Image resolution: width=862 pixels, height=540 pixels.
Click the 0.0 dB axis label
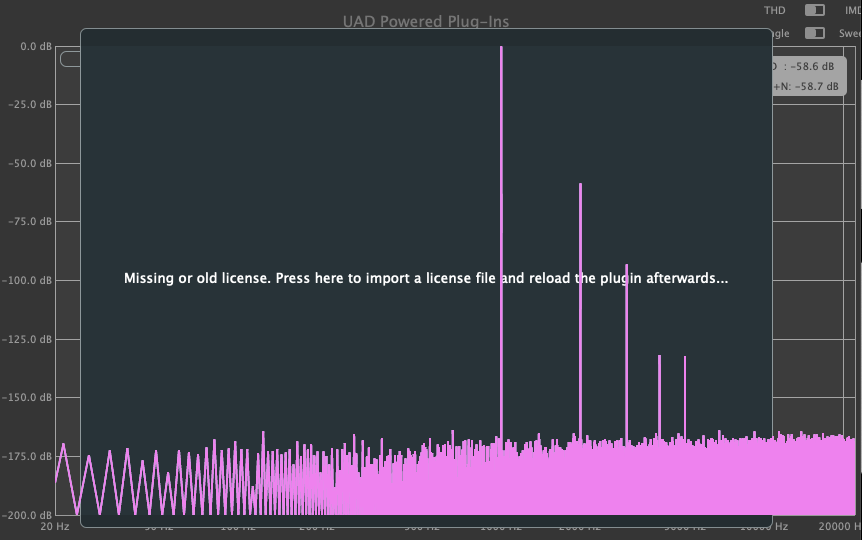point(35,47)
